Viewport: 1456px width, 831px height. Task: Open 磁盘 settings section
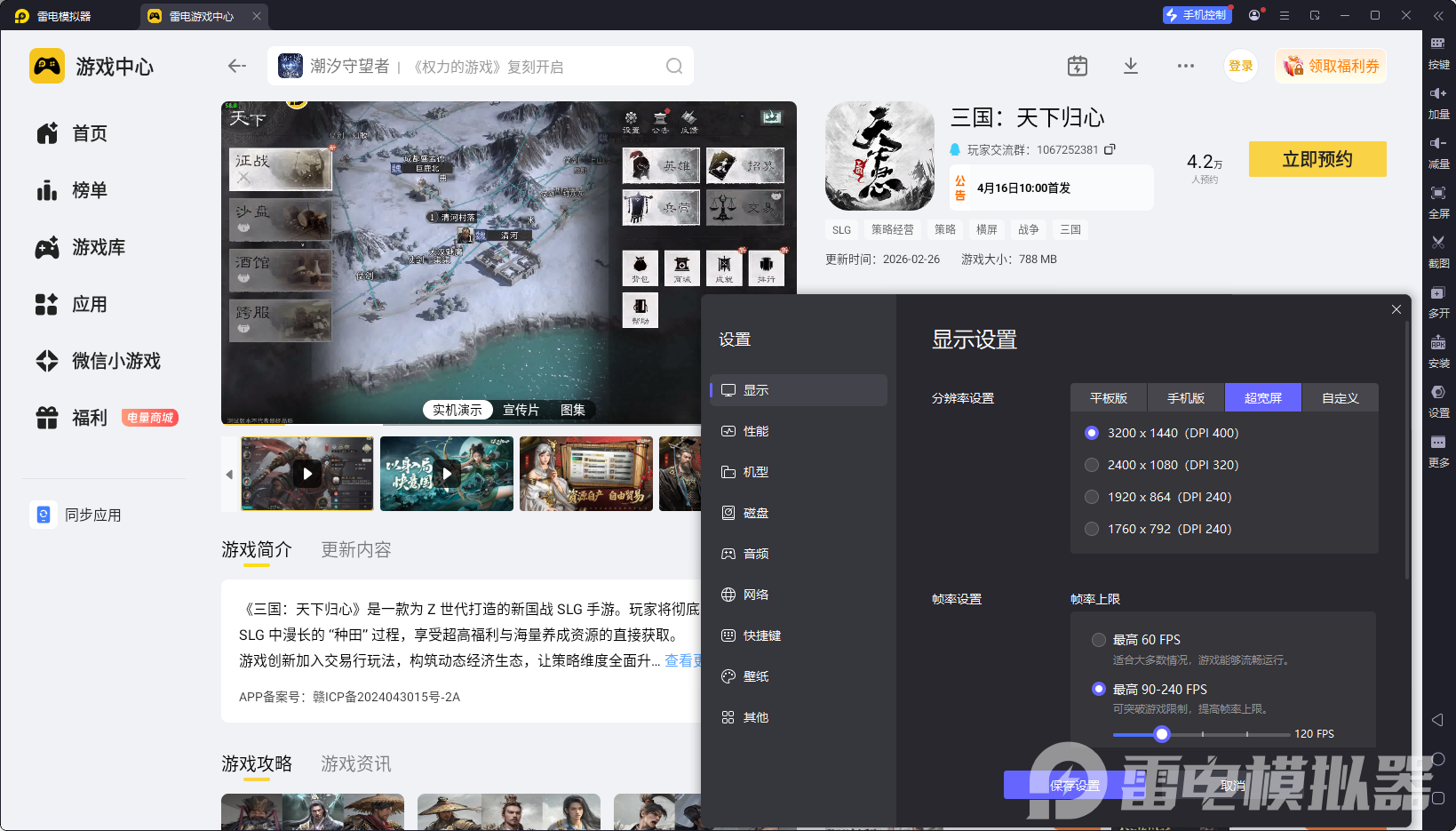[799, 513]
